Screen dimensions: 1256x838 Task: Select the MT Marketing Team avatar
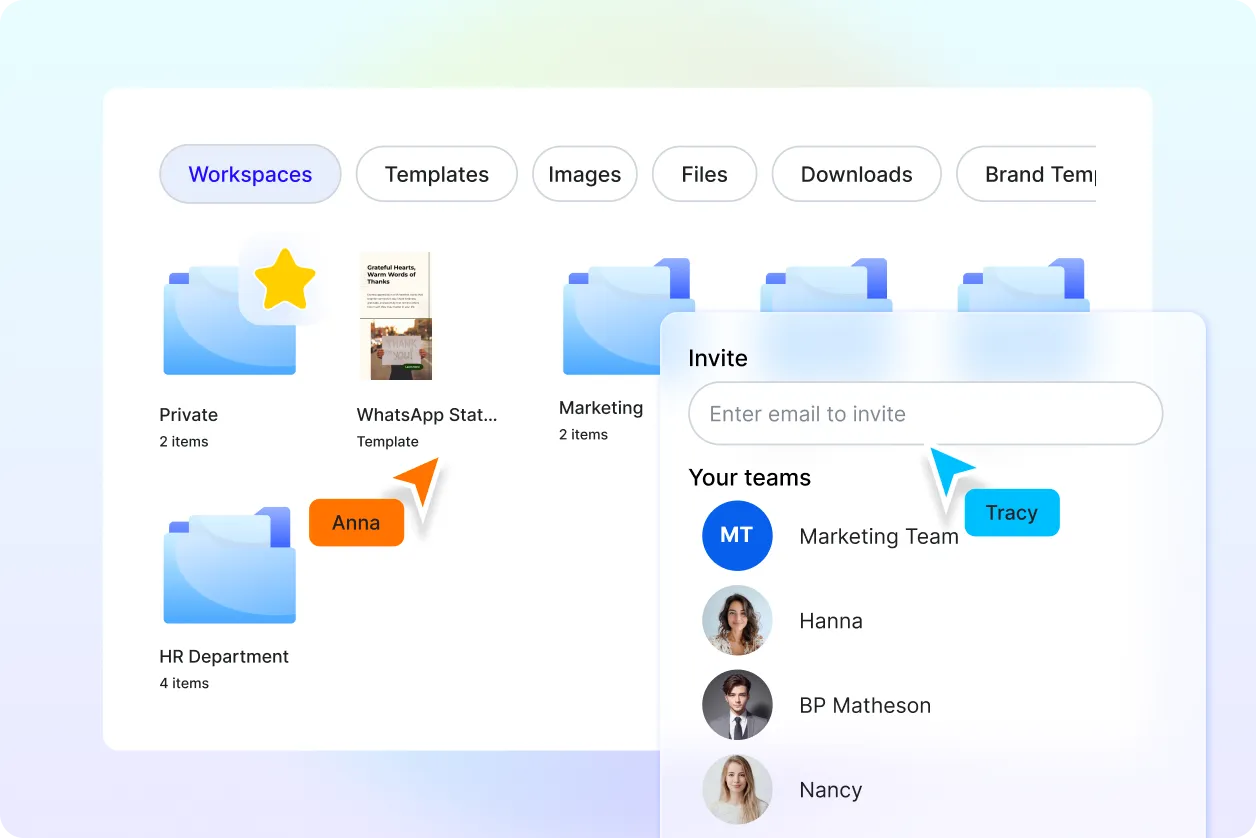click(x=737, y=536)
